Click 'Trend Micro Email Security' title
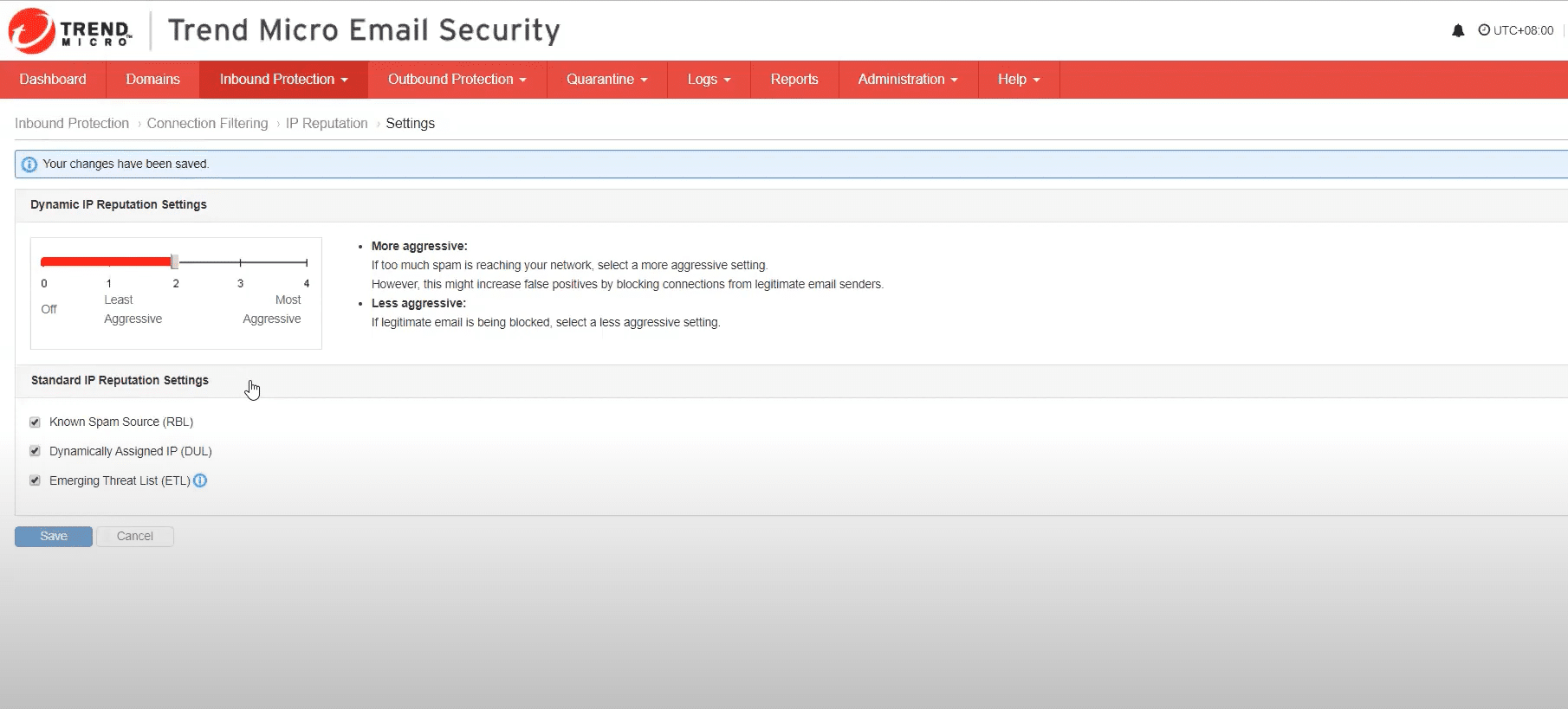 pos(364,30)
